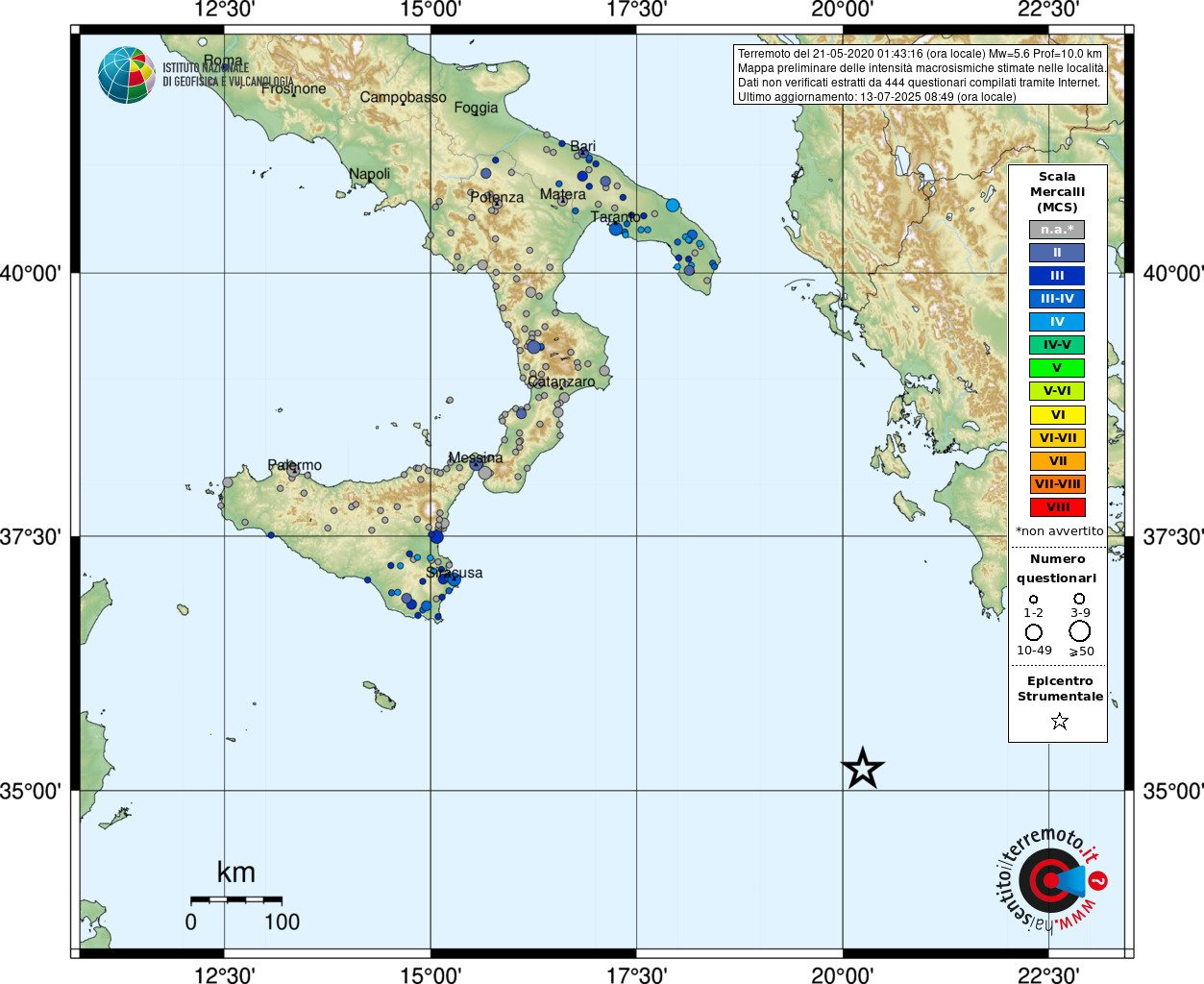Viewport: 1204px width, 984px height.
Task: Select the intensity VII orange swatch
Action: click(x=1057, y=461)
